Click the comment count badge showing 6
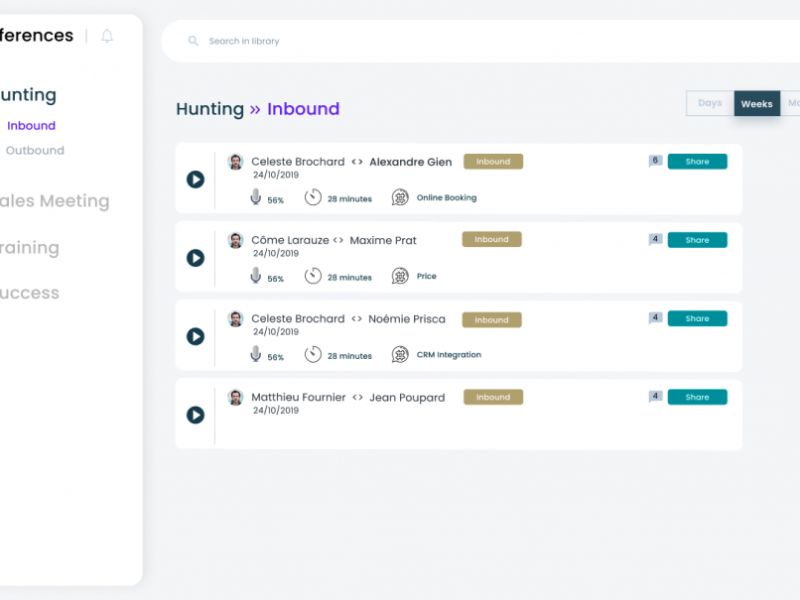800x600 pixels. (x=656, y=161)
